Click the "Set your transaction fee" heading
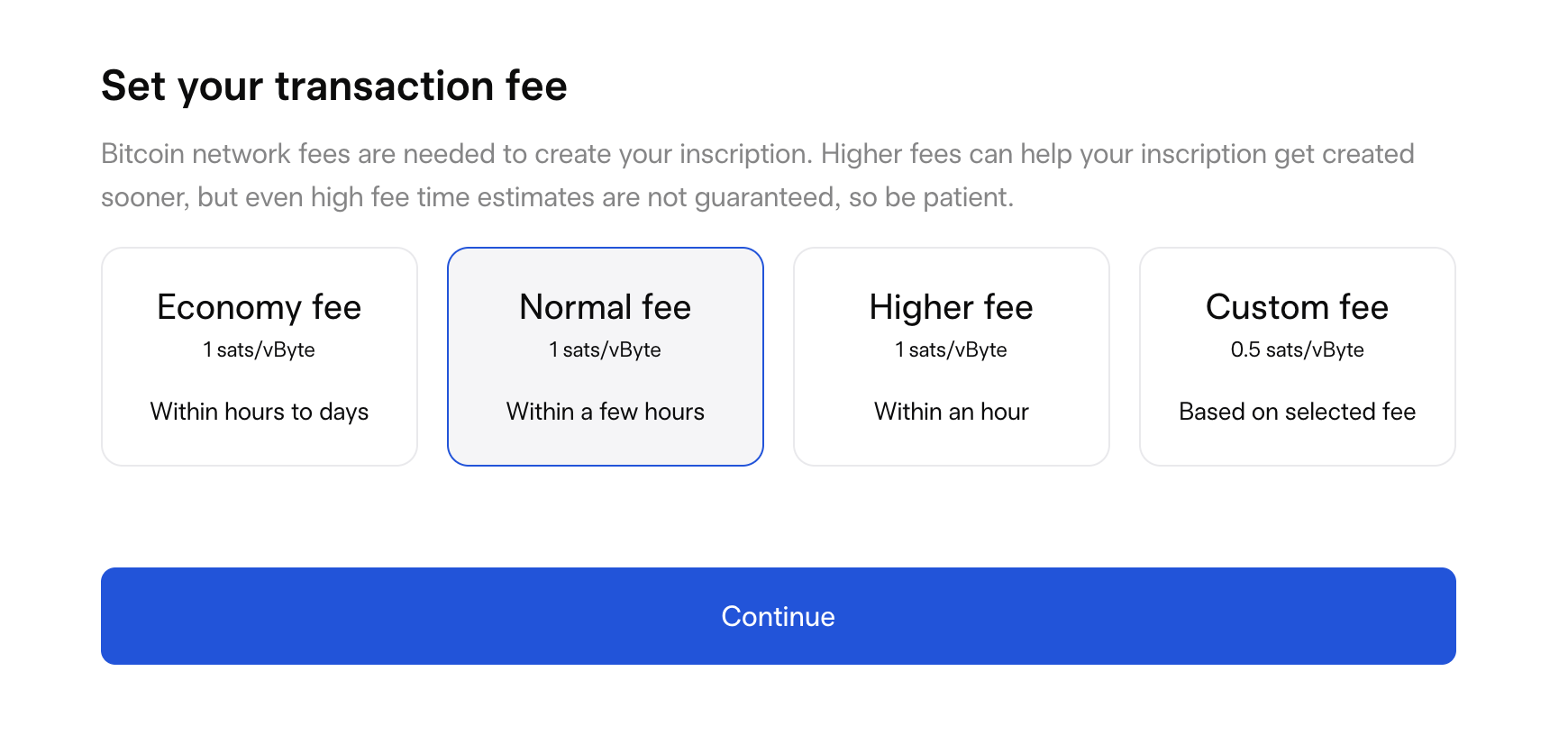Image resolution: width=1568 pixels, height=753 pixels. pyautogui.click(x=334, y=86)
